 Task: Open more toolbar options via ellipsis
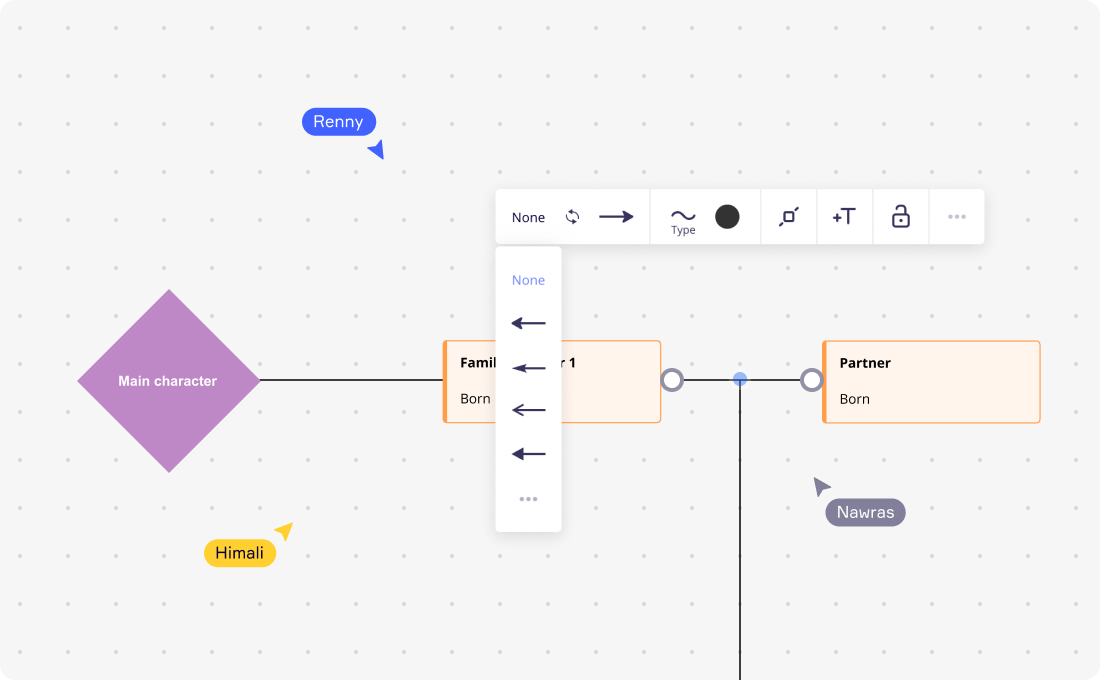click(x=957, y=216)
